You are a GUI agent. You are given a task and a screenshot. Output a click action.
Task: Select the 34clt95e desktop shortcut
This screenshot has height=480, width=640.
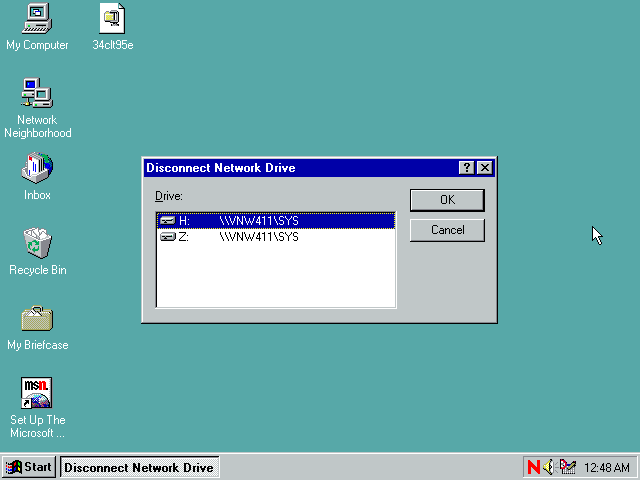point(112,18)
